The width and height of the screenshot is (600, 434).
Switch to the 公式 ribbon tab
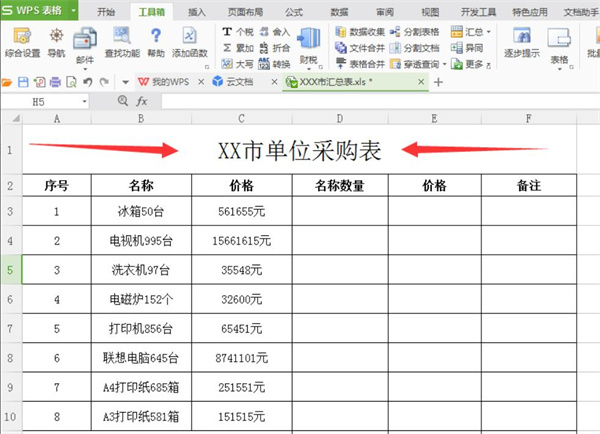[x=294, y=12]
